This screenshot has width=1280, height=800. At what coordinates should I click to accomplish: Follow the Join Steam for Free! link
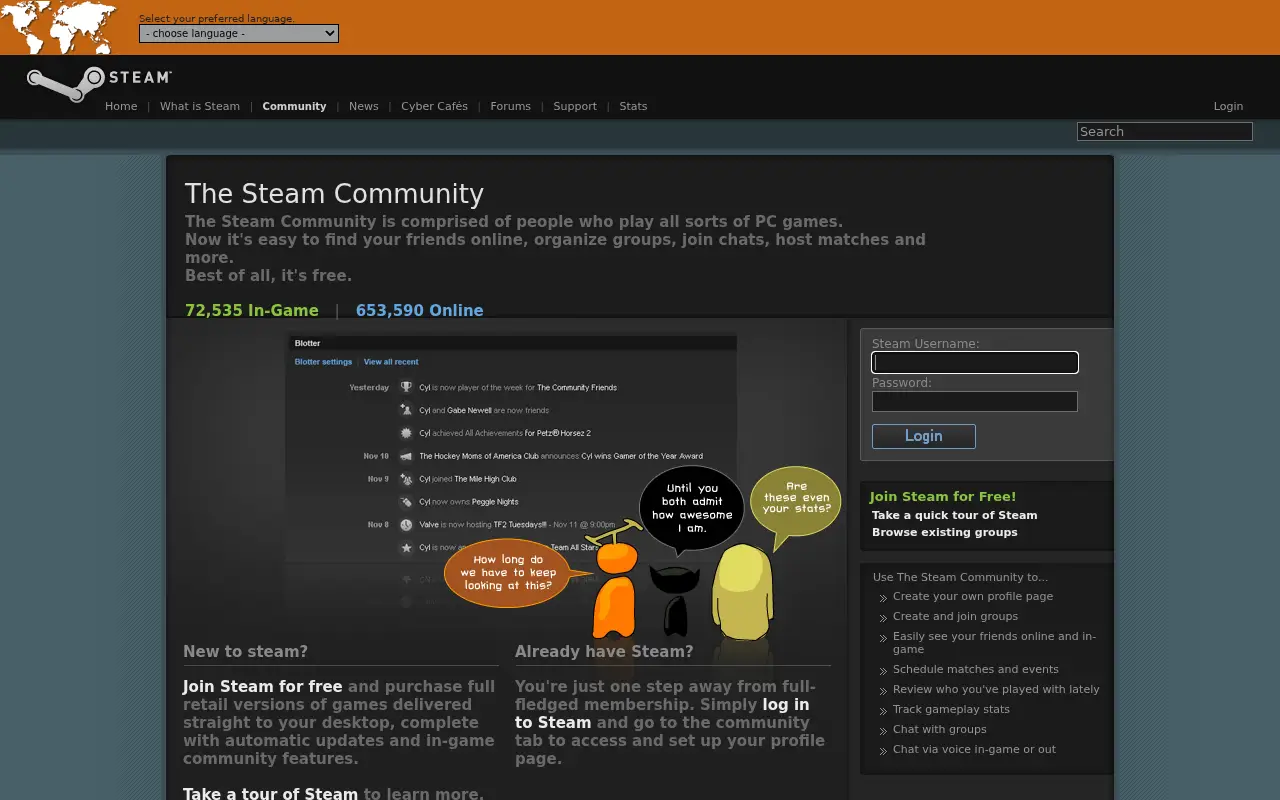[x=943, y=496]
